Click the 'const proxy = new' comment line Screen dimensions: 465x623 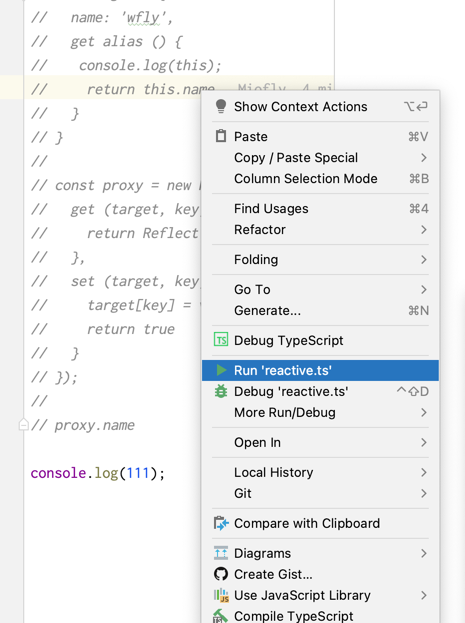[x=115, y=186]
